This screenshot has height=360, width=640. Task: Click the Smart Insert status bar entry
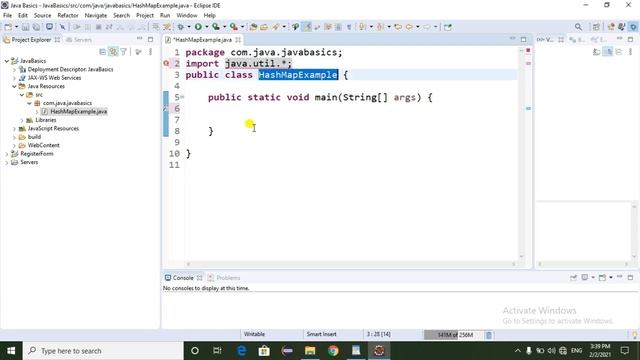[x=322, y=334]
